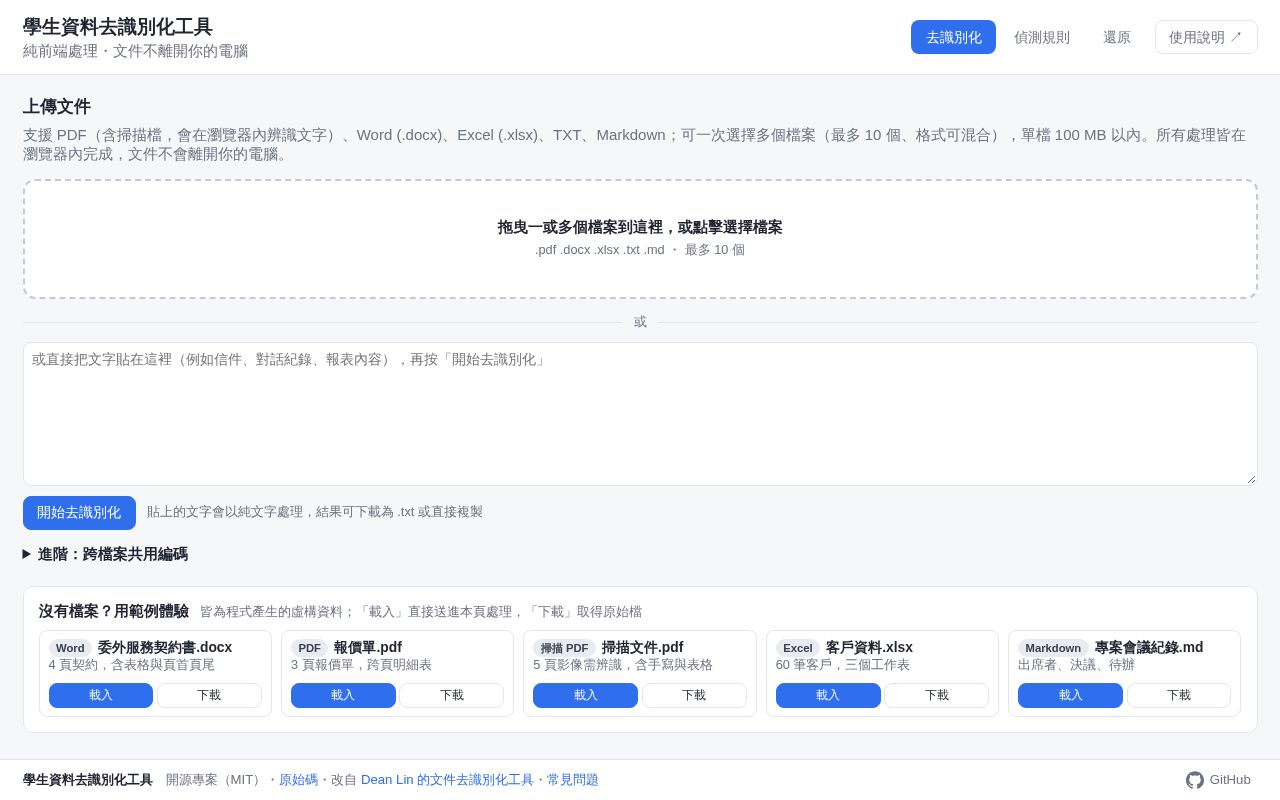Click 60 筆客戶，三個工作表 description
Screen dimensions: 1280x800
click(843, 665)
